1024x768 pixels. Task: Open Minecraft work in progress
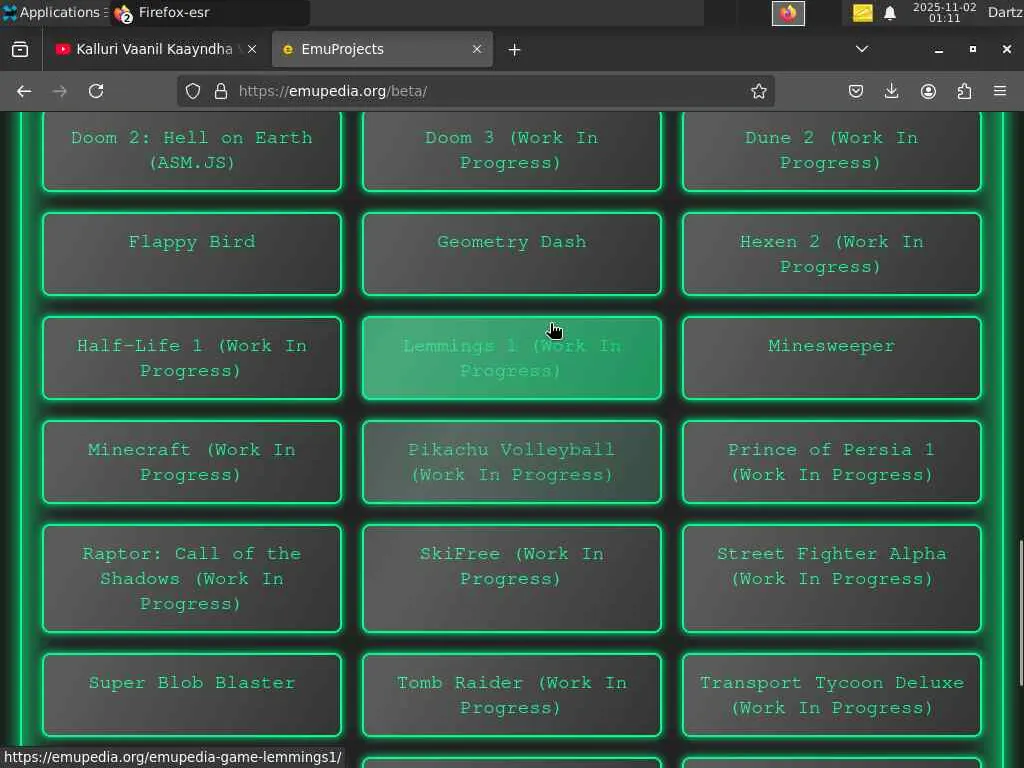click(192, 462)
